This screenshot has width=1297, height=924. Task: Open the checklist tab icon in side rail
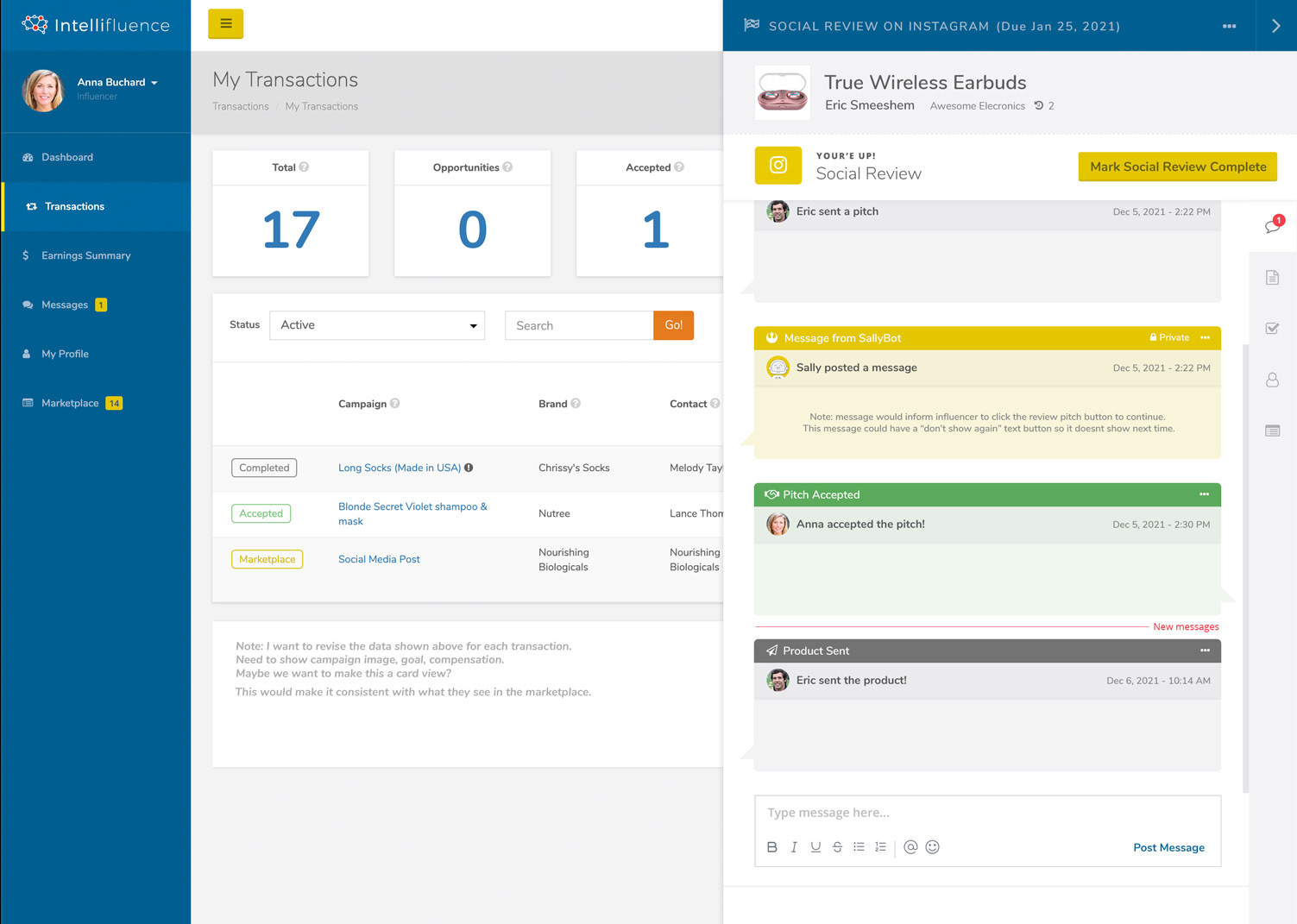pyautogui.click(x=1272, y=329)
